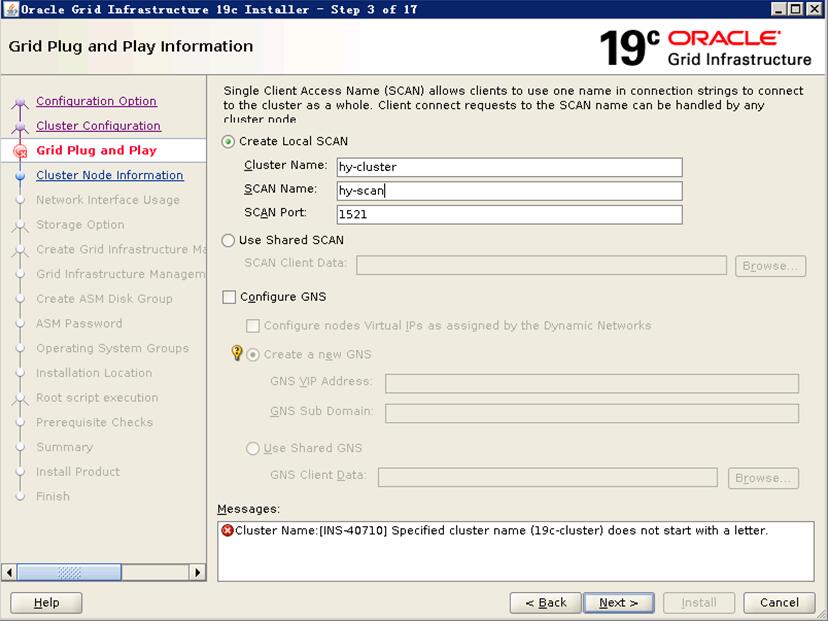Close the installer window
The image size is (828, 621).
pos(814,9)
